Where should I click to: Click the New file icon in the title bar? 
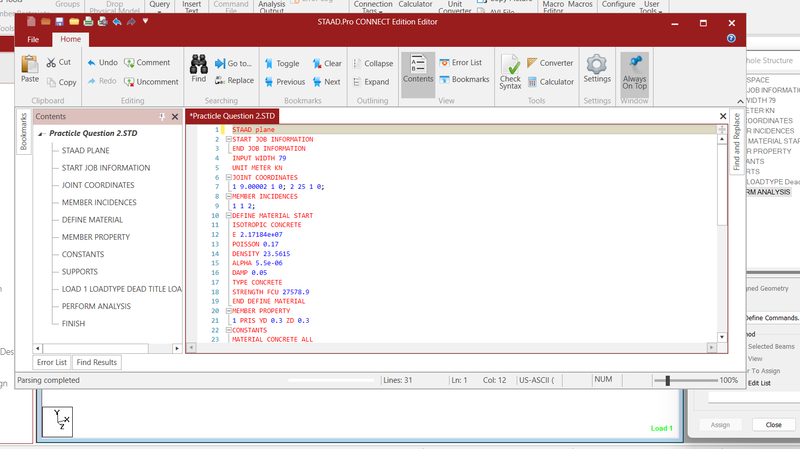point(31,21)
